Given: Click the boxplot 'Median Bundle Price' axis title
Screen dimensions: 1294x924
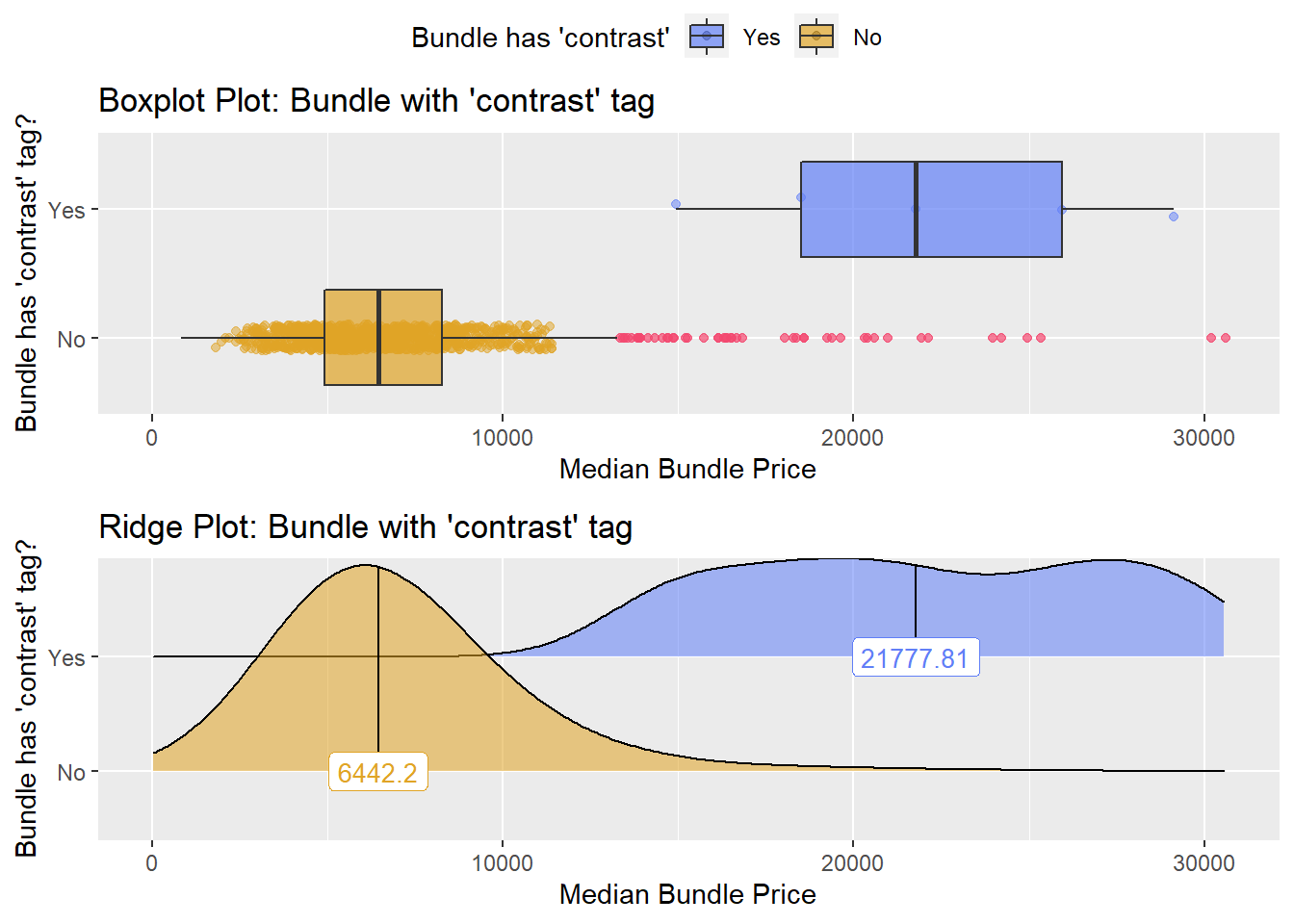Looking at the screenshot, I should (x=687, y=469).
